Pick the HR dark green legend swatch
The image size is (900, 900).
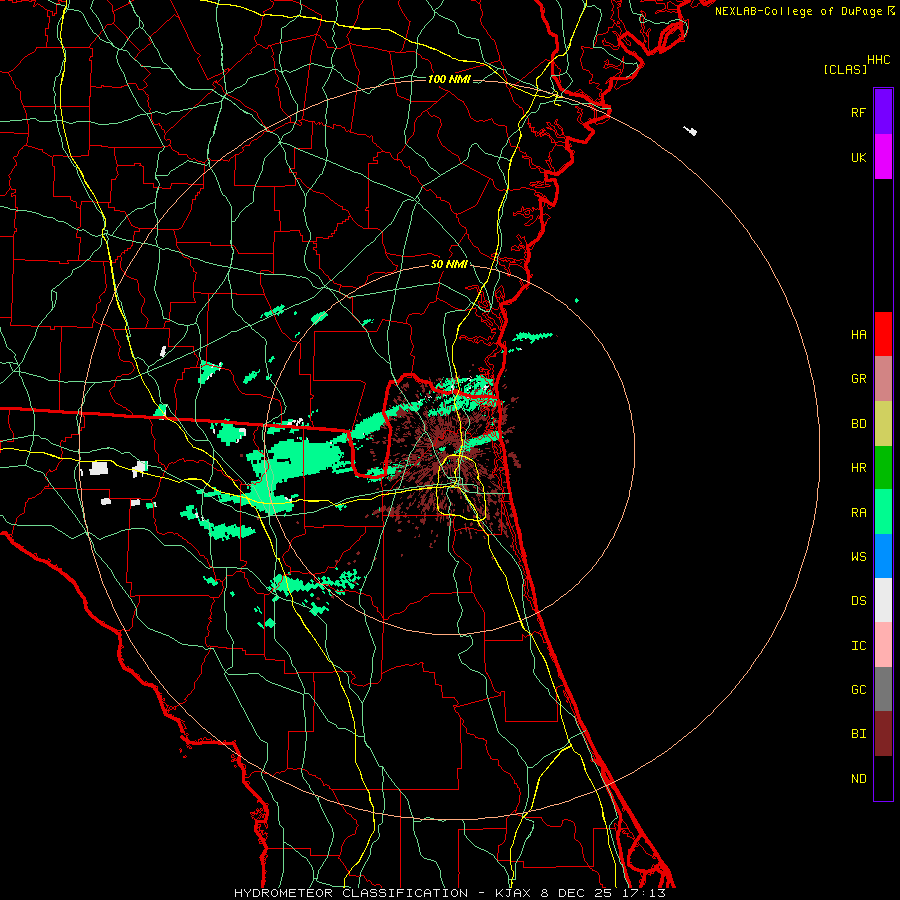(x=883, y=468)
